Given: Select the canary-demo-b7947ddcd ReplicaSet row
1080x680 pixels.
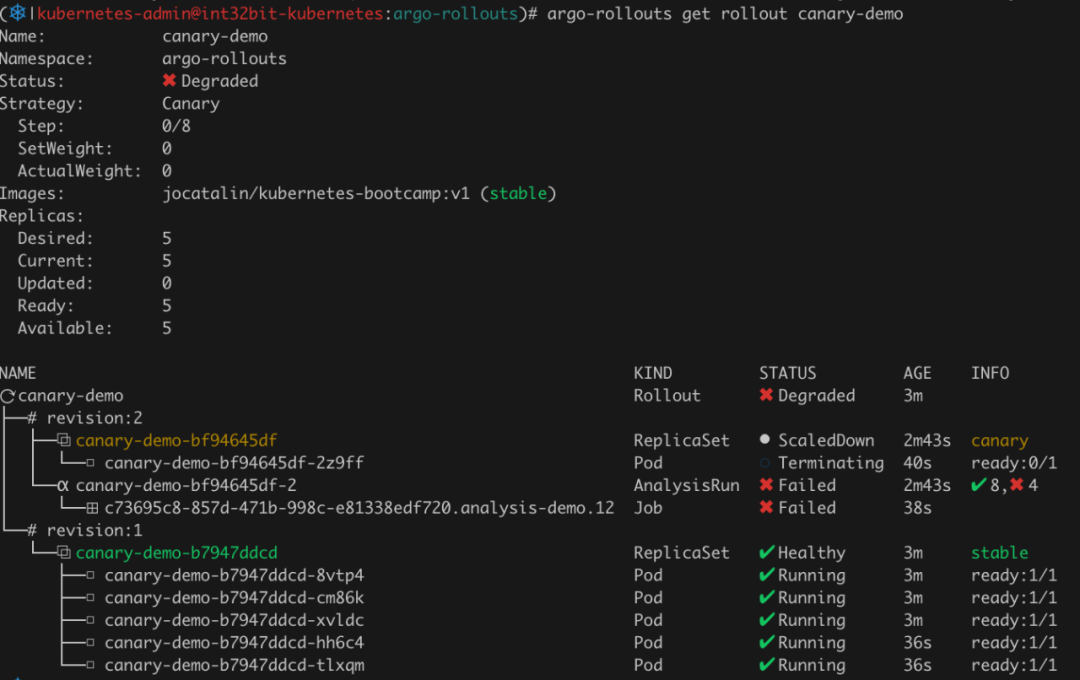Looking at the screenshot, I should click(176, 553).
